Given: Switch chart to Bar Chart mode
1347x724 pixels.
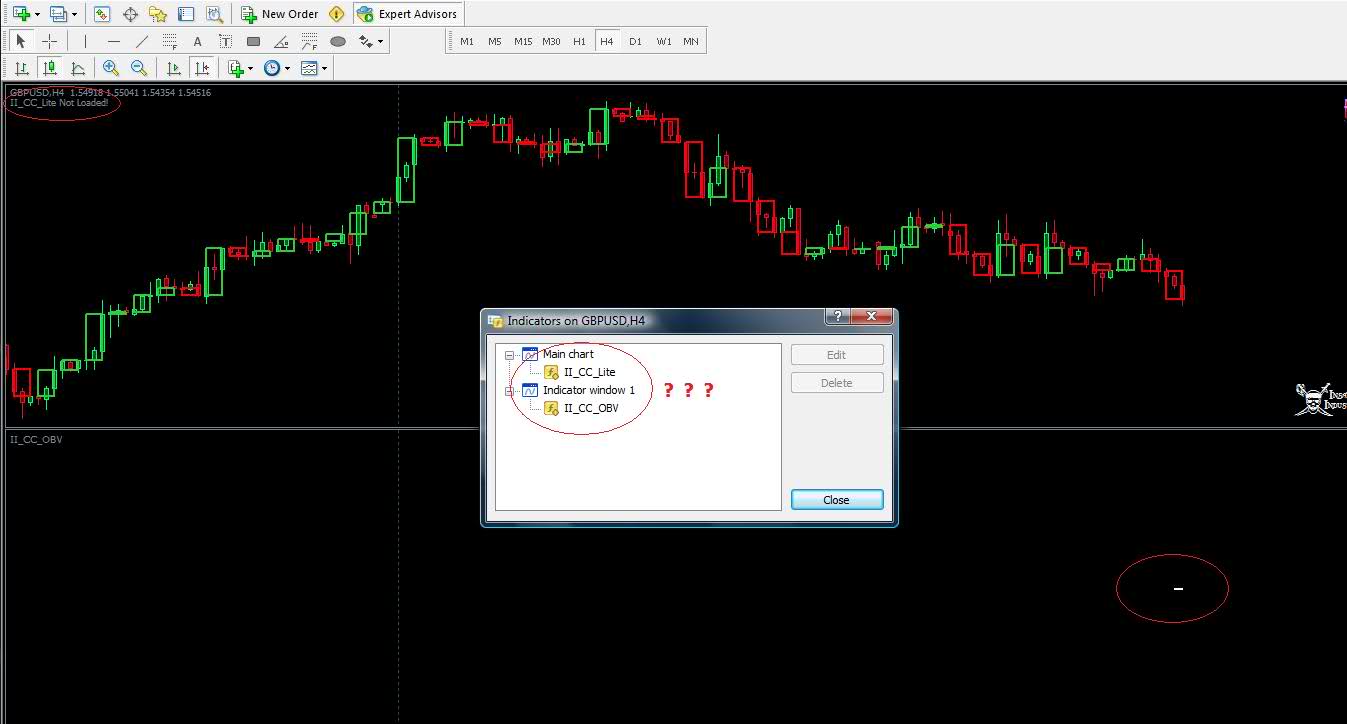Looking at the screenshot, I should (21, 68).
